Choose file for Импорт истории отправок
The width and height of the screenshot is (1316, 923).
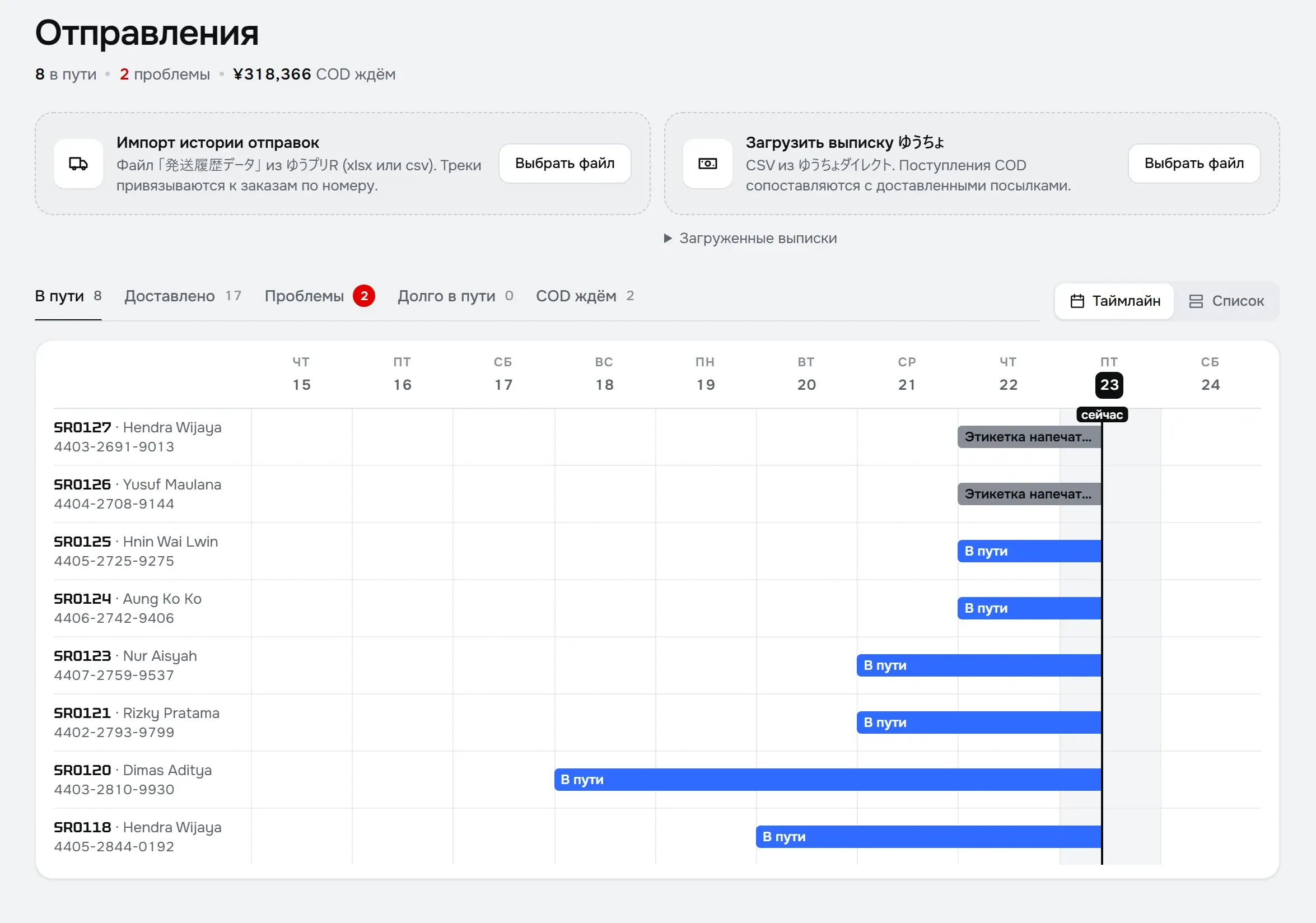(564, 164)
